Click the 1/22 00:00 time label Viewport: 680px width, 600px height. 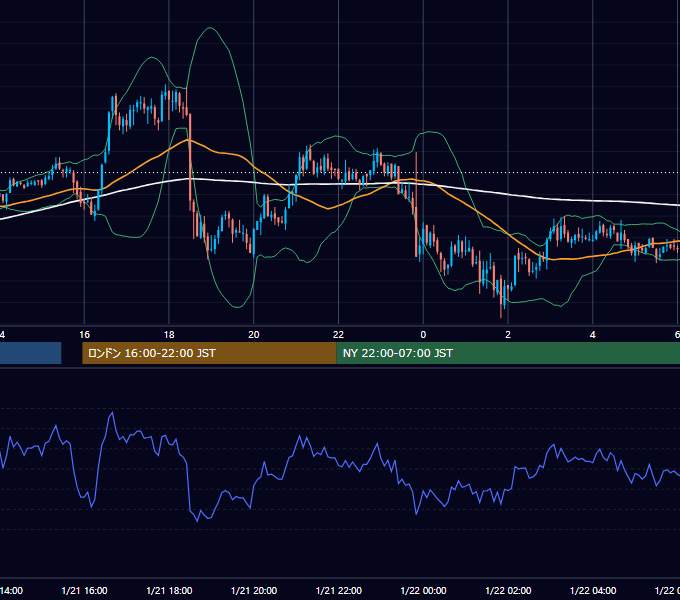click(423, 590)
